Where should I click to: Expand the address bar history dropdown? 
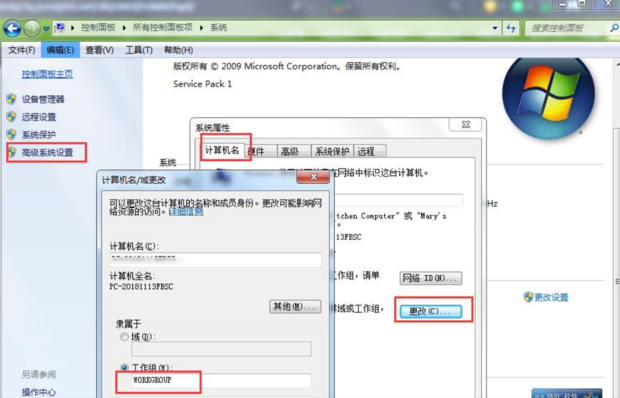click(x=495, y=28)
